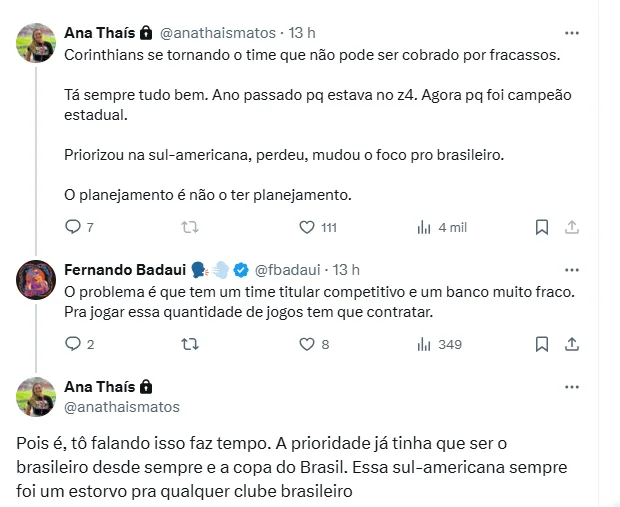Like Ana Thaís's tweet with 111 likes
The width and height of the screenshot is (620, 507).
click(308, 227)
